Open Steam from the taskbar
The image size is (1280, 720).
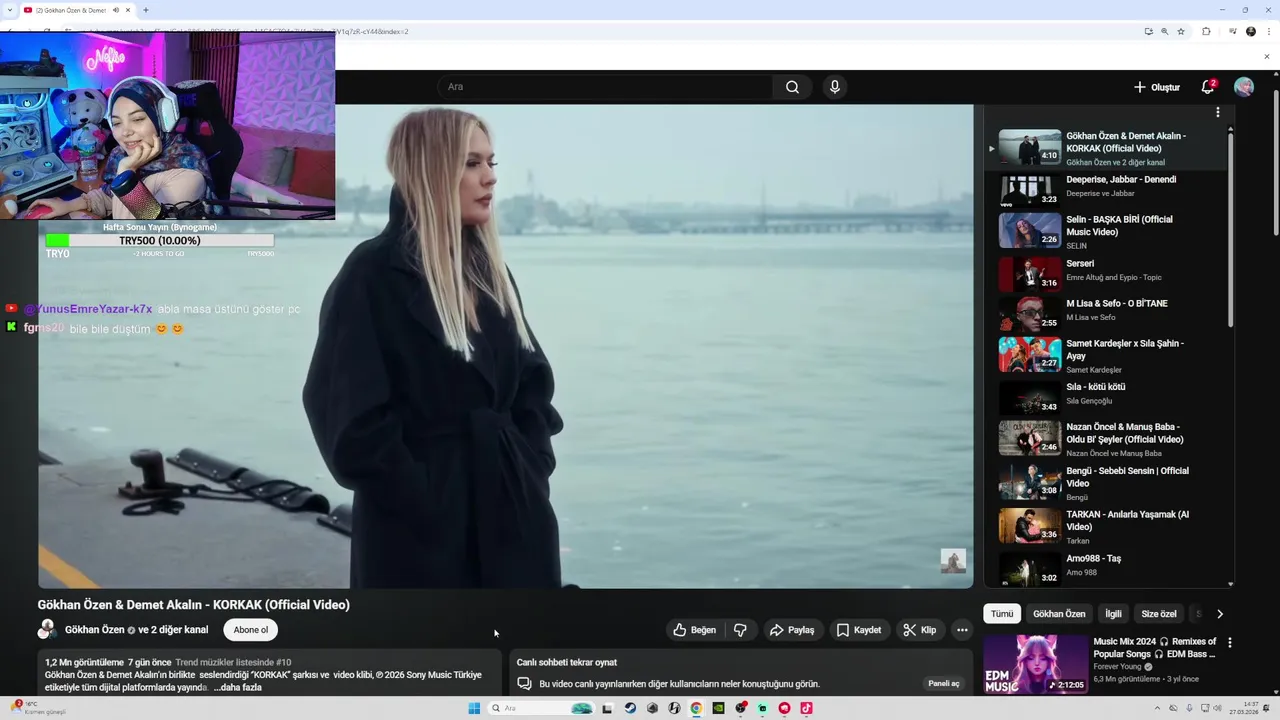coord(630,708)
